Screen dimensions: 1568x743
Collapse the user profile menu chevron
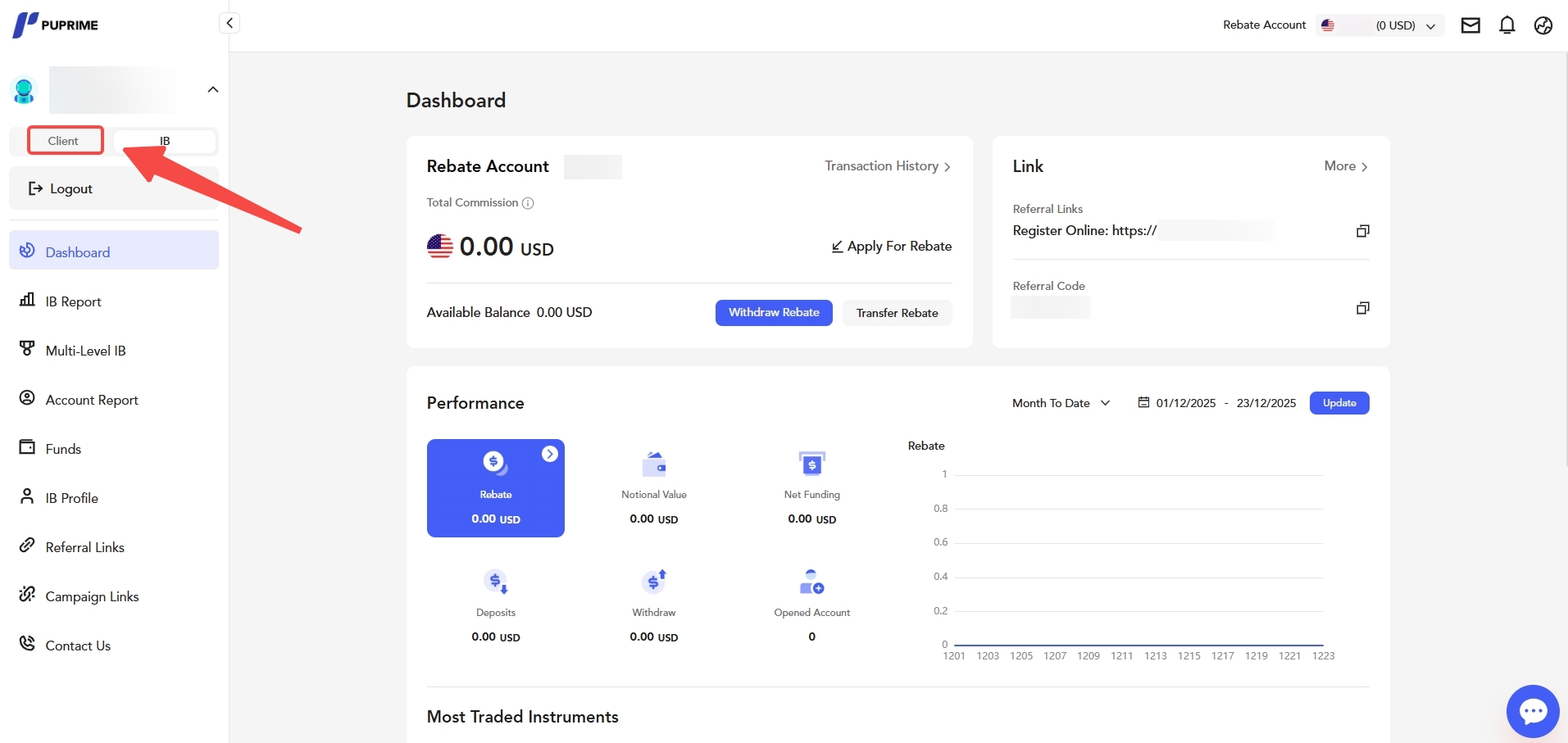[x=213, y=89]
